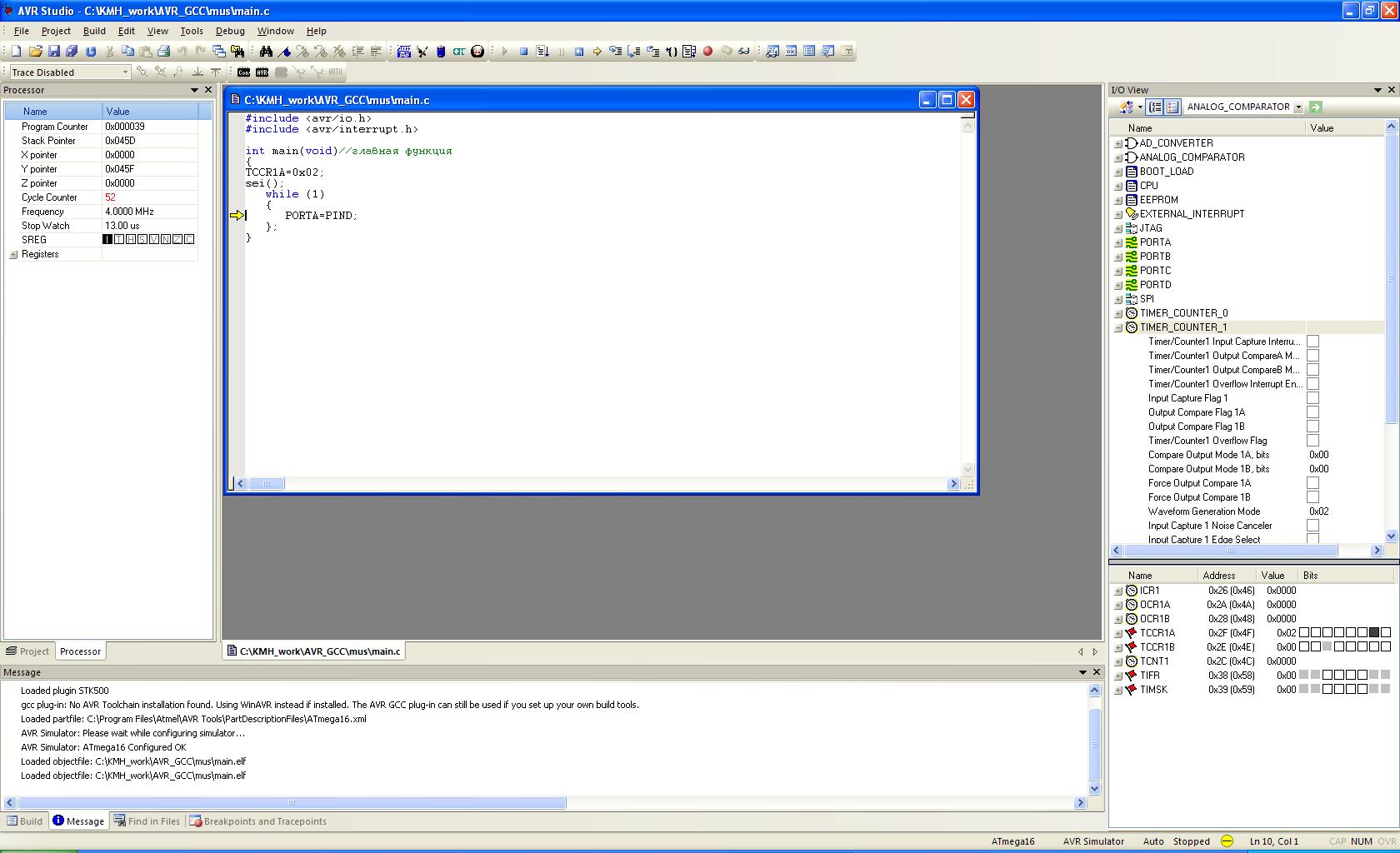Open the Debug menu

tap(230, 31)
